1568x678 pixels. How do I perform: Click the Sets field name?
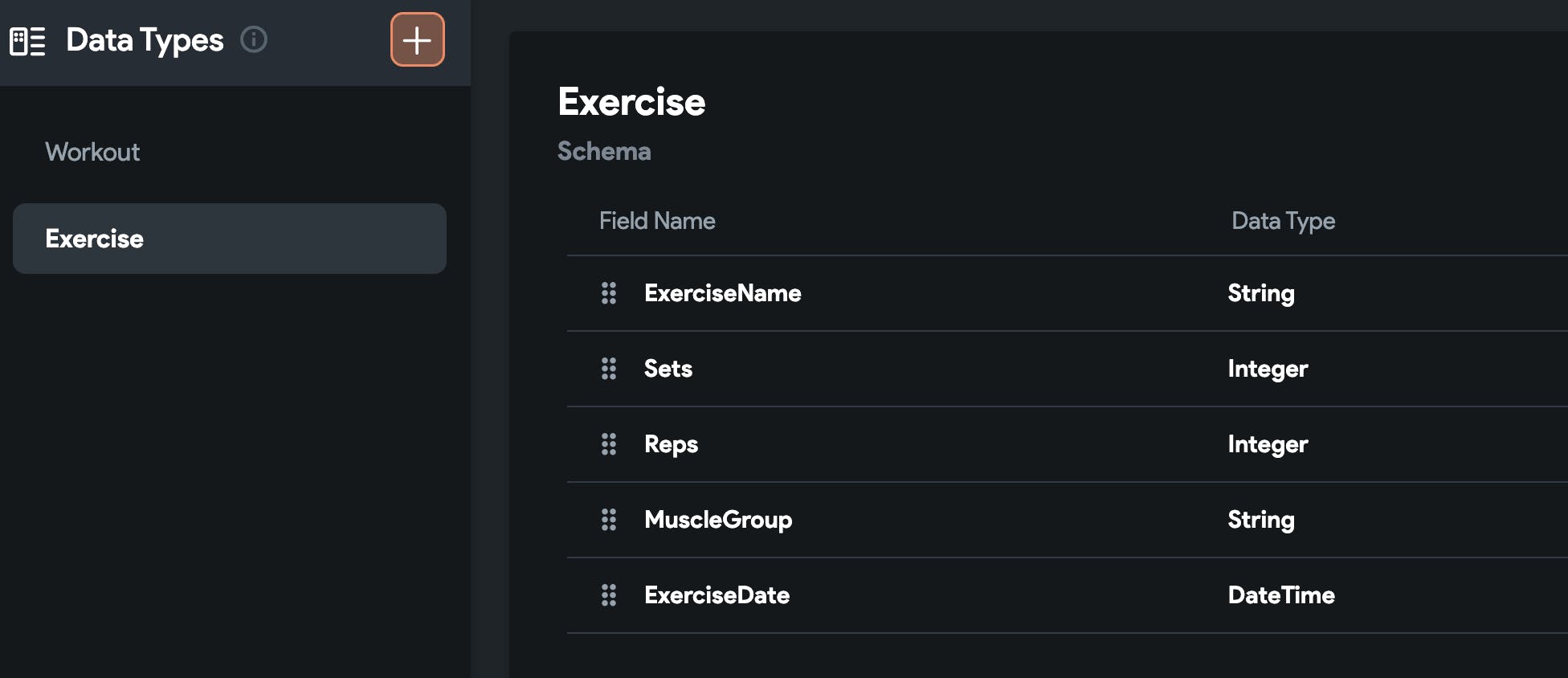pos(668,369)
